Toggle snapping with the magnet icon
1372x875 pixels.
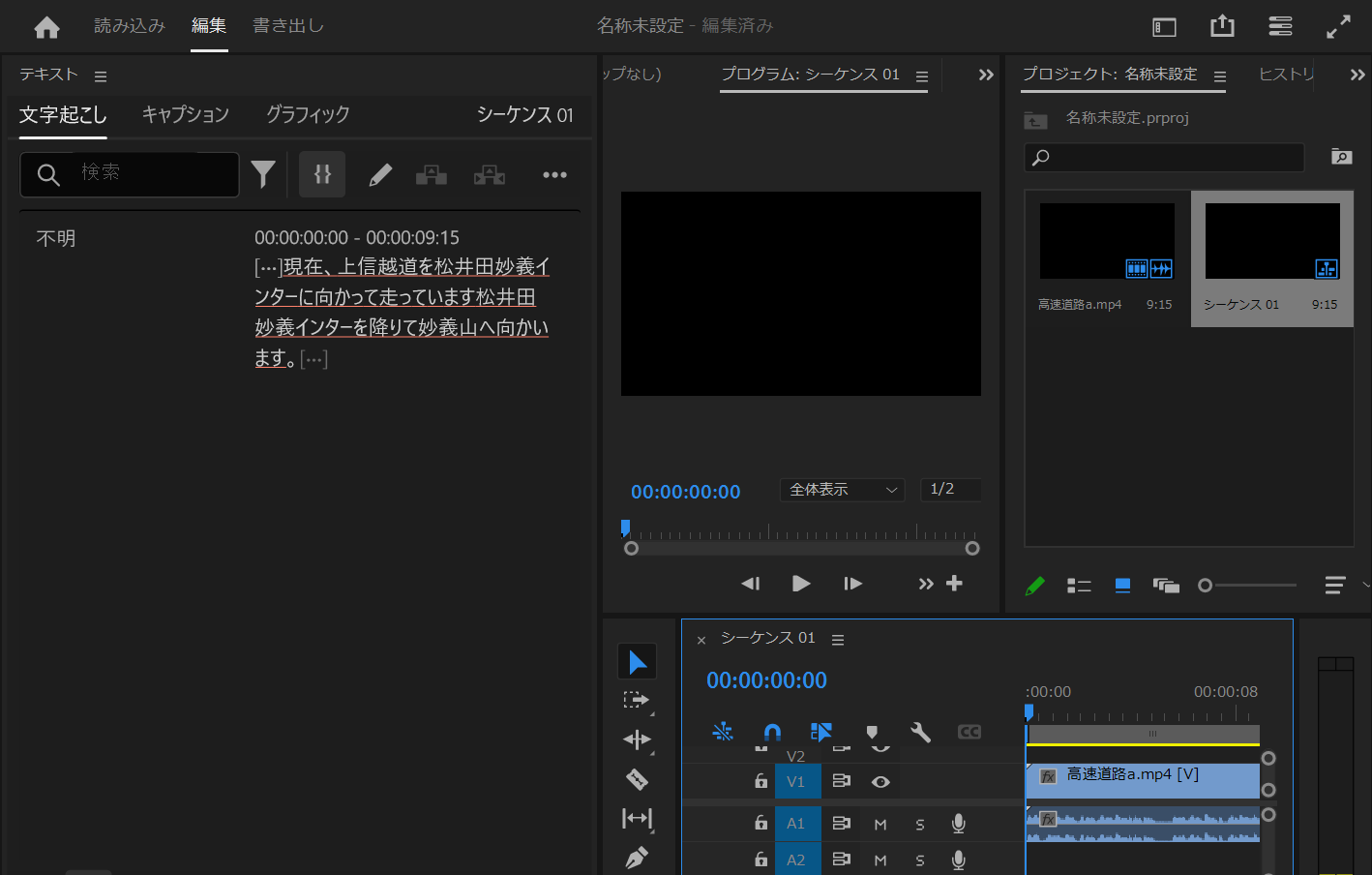771,732
